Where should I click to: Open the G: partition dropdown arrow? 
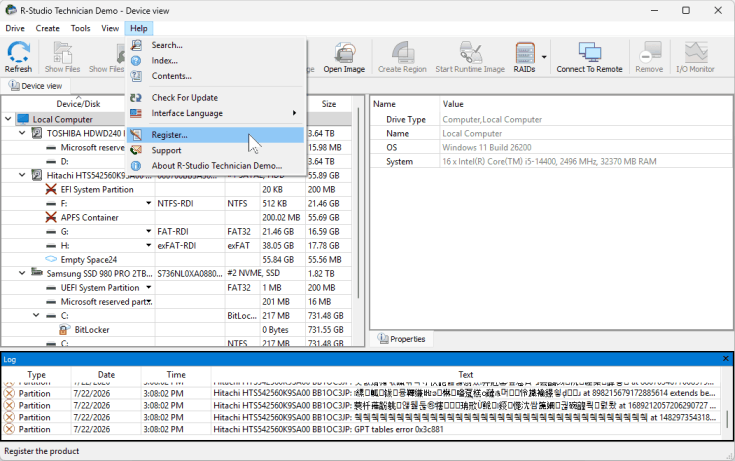coord(149,231)
